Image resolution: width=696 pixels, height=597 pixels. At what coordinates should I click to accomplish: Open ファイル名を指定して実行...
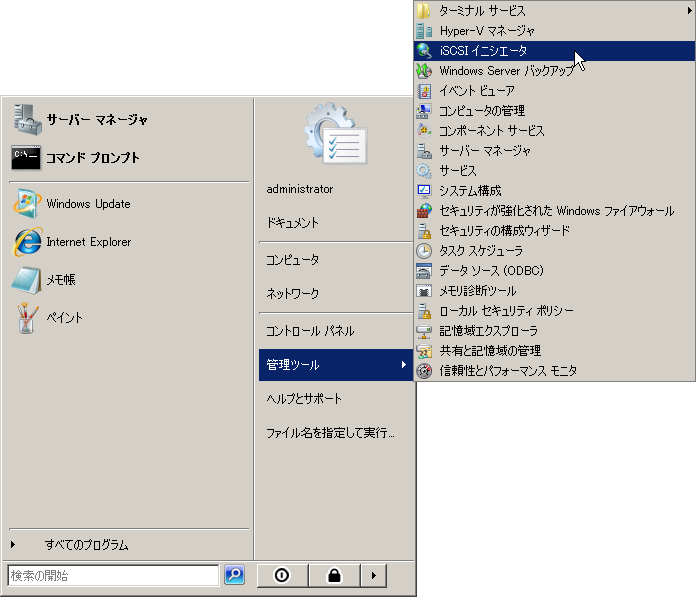coord(330,433)
